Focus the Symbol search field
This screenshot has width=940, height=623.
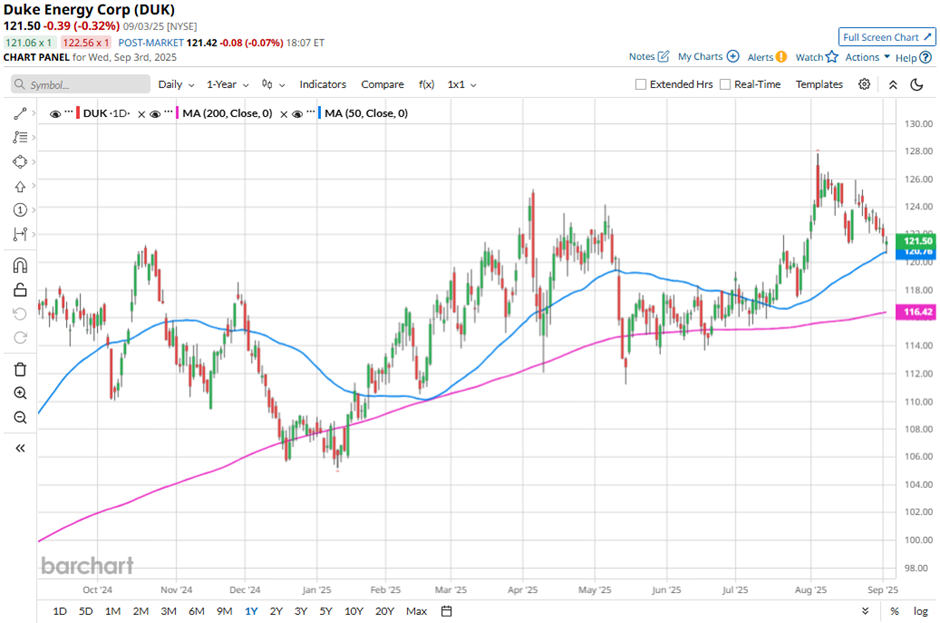click(x=80, y=85)
